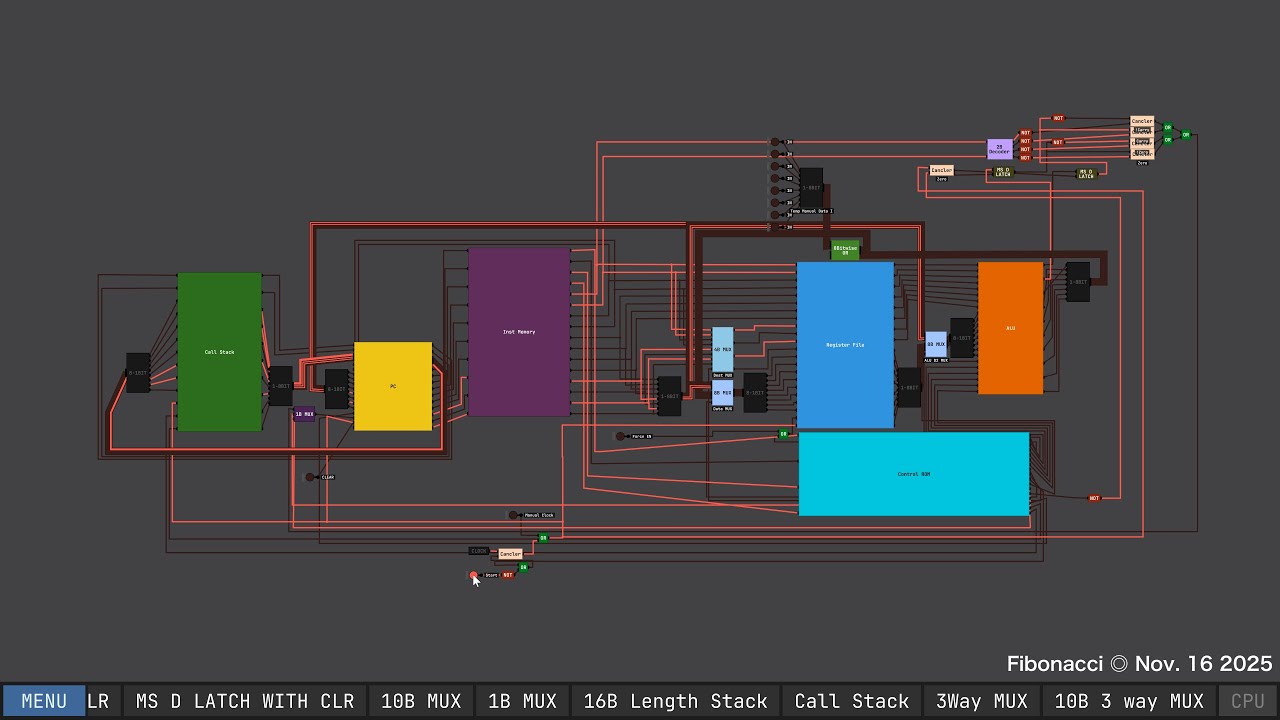1280x720 pixels.
Task: Click the 1-8BIT chip right of ALU
Action: 1077,282
